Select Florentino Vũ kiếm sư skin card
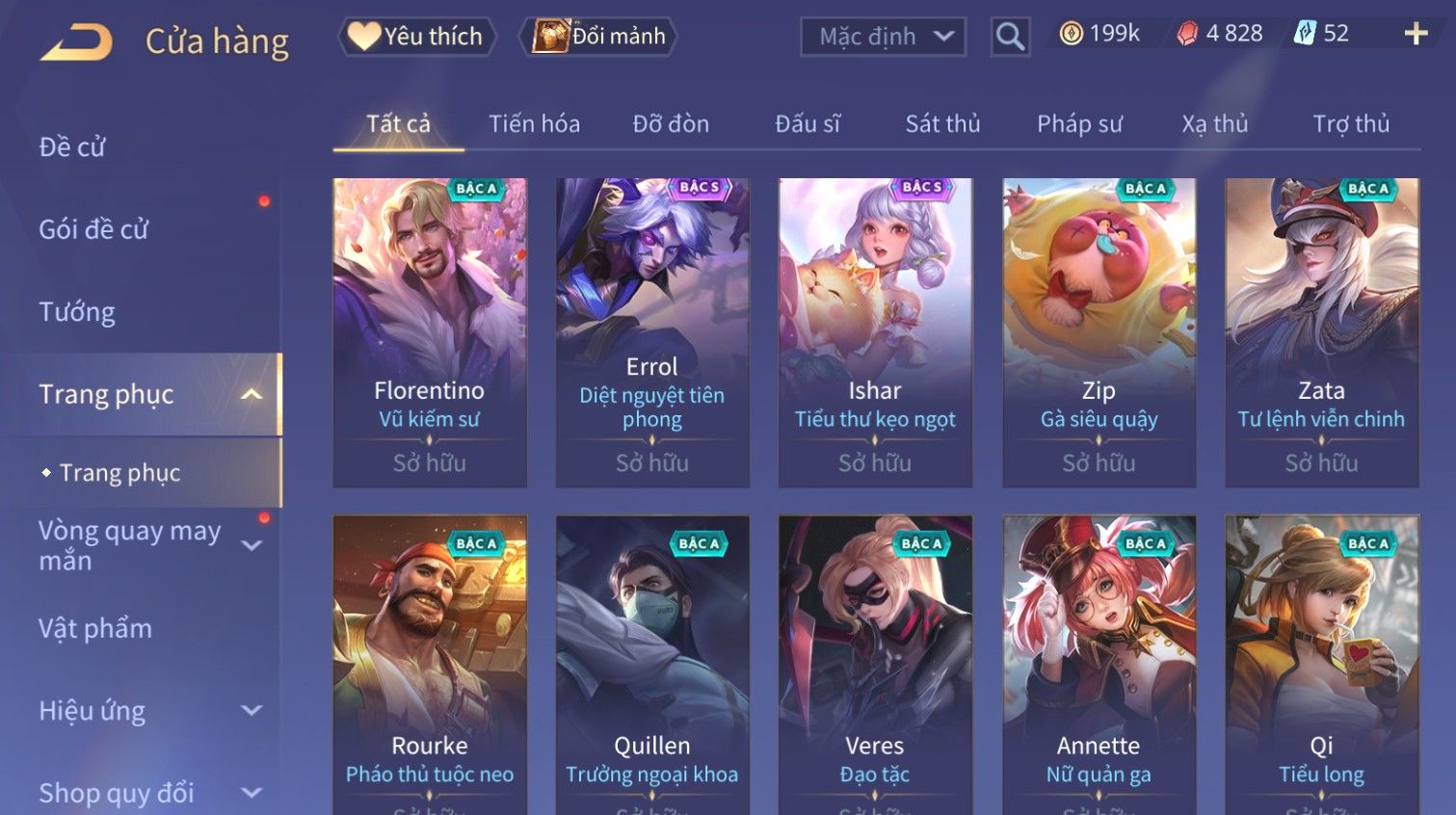Screen dimensions: 1456x815 (x=430, y=332)
